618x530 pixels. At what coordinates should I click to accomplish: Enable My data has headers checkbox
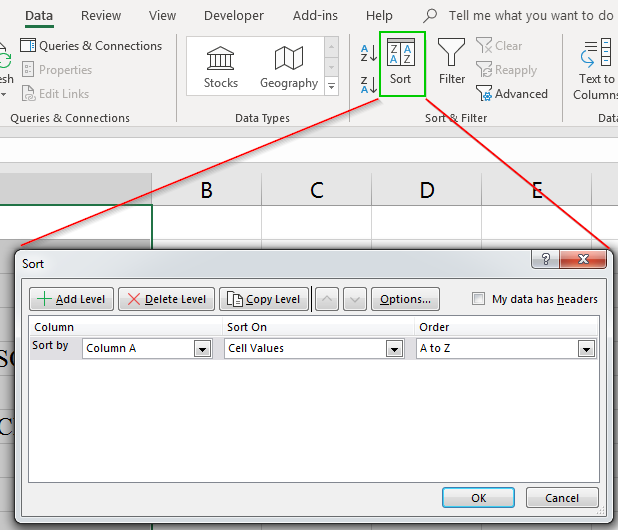[478, 299]
